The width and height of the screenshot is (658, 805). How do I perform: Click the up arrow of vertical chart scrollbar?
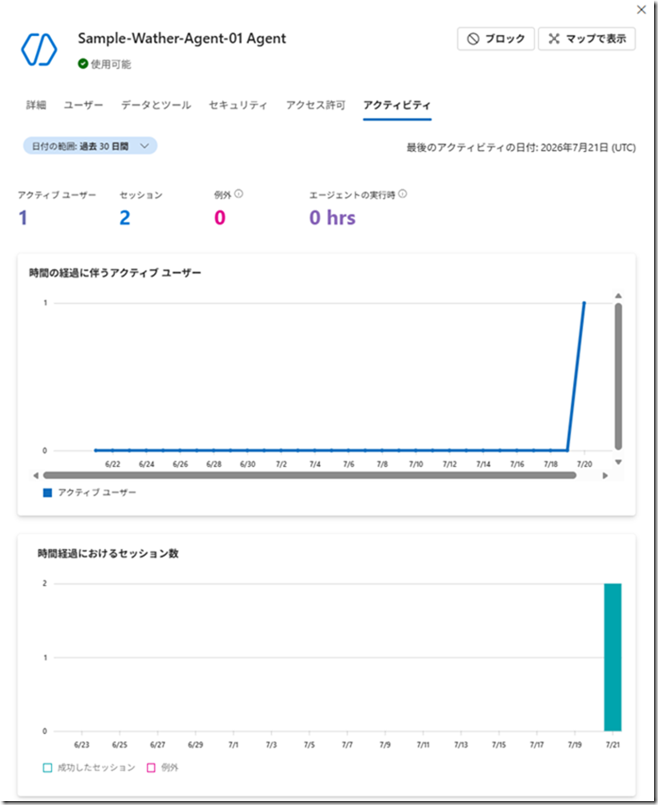tap(618, 296)
